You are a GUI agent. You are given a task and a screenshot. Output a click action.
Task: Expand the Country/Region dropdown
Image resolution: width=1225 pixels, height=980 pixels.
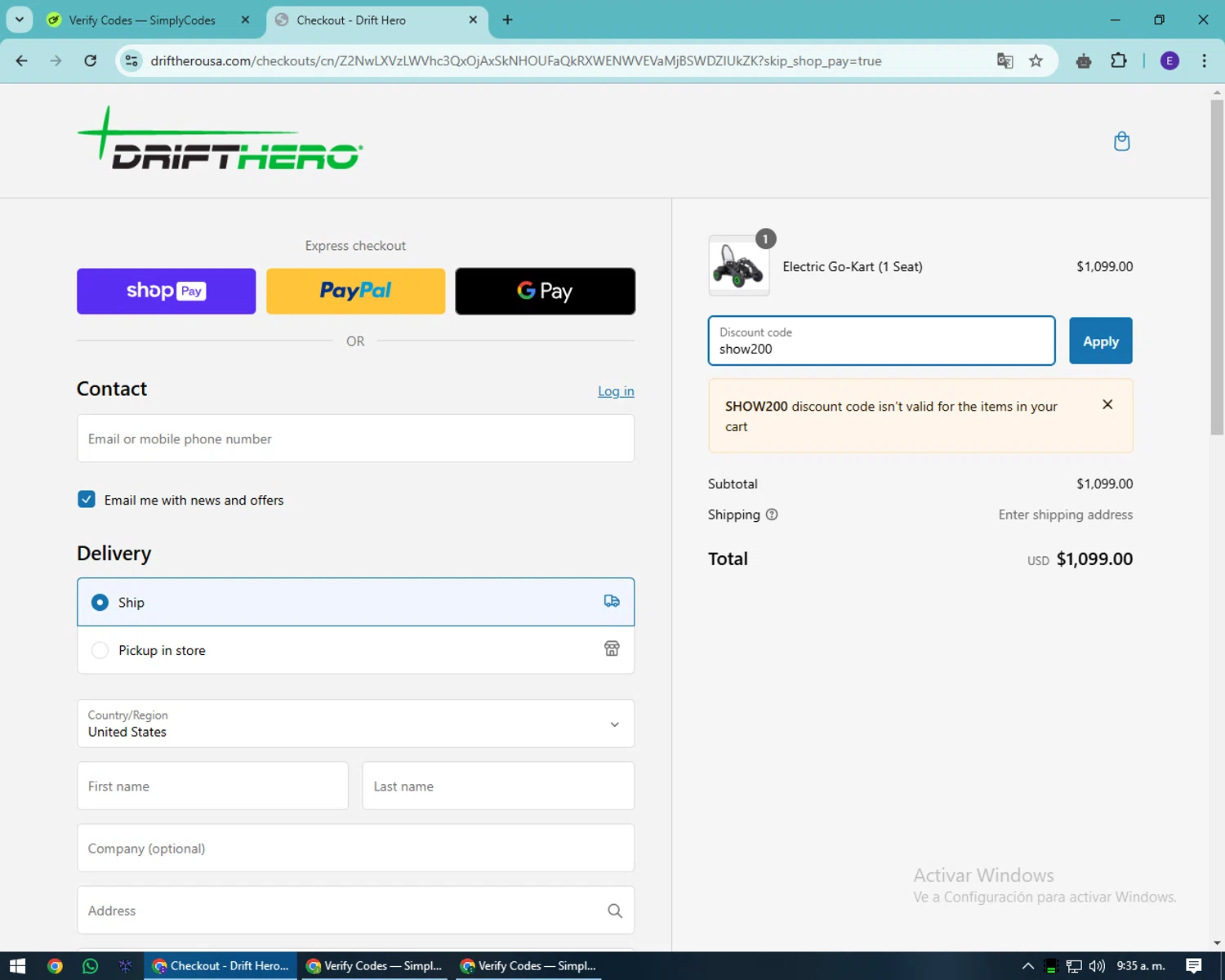355,724
